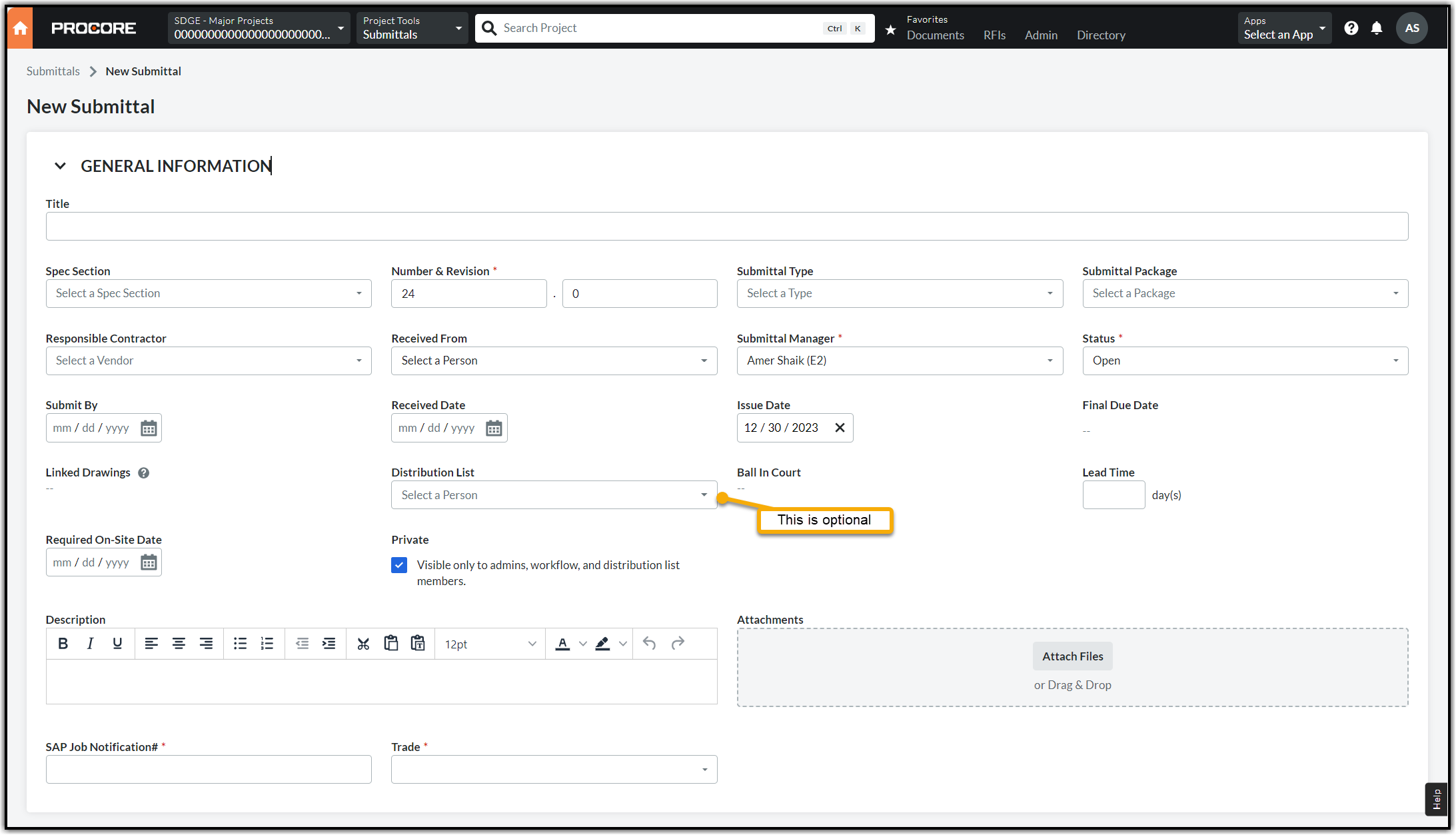This screenshot has width=1456, height=835.
Task: Uncheck the Private visibility checkbox
Action: (x=399, y=565)
